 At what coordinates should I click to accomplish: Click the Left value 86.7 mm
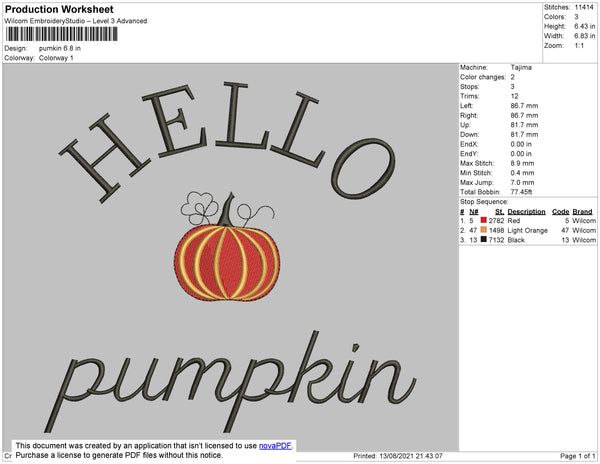click(x=524, y=106)
